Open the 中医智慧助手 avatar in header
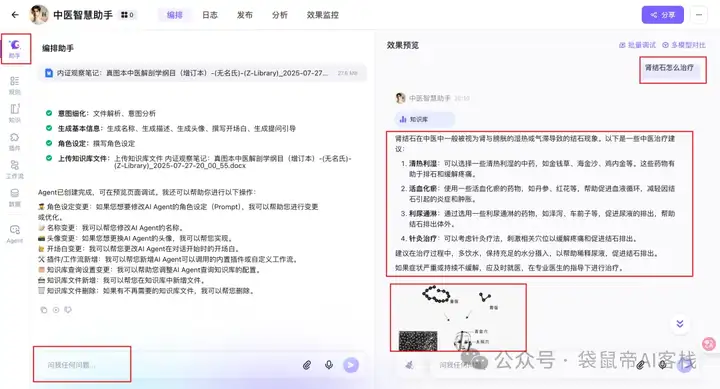The image size is (720, 389). coord(39,15)
